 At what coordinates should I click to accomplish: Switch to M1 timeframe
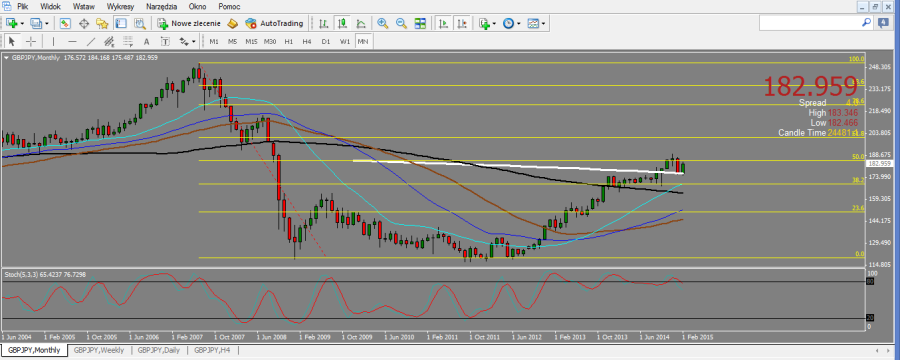pyautogui.click(x=214, y=41)
